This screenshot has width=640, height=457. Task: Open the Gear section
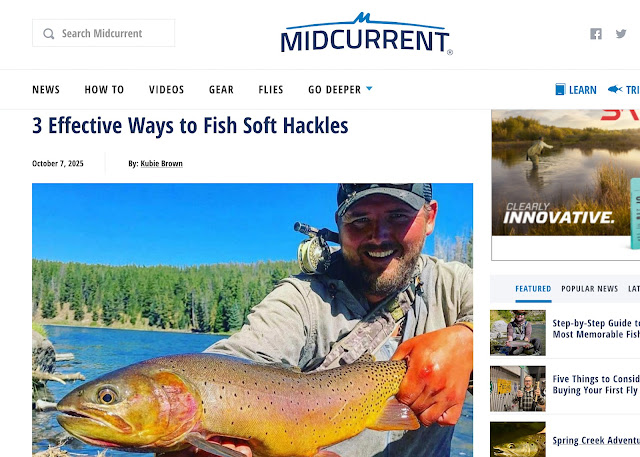(x=221, y=90)
